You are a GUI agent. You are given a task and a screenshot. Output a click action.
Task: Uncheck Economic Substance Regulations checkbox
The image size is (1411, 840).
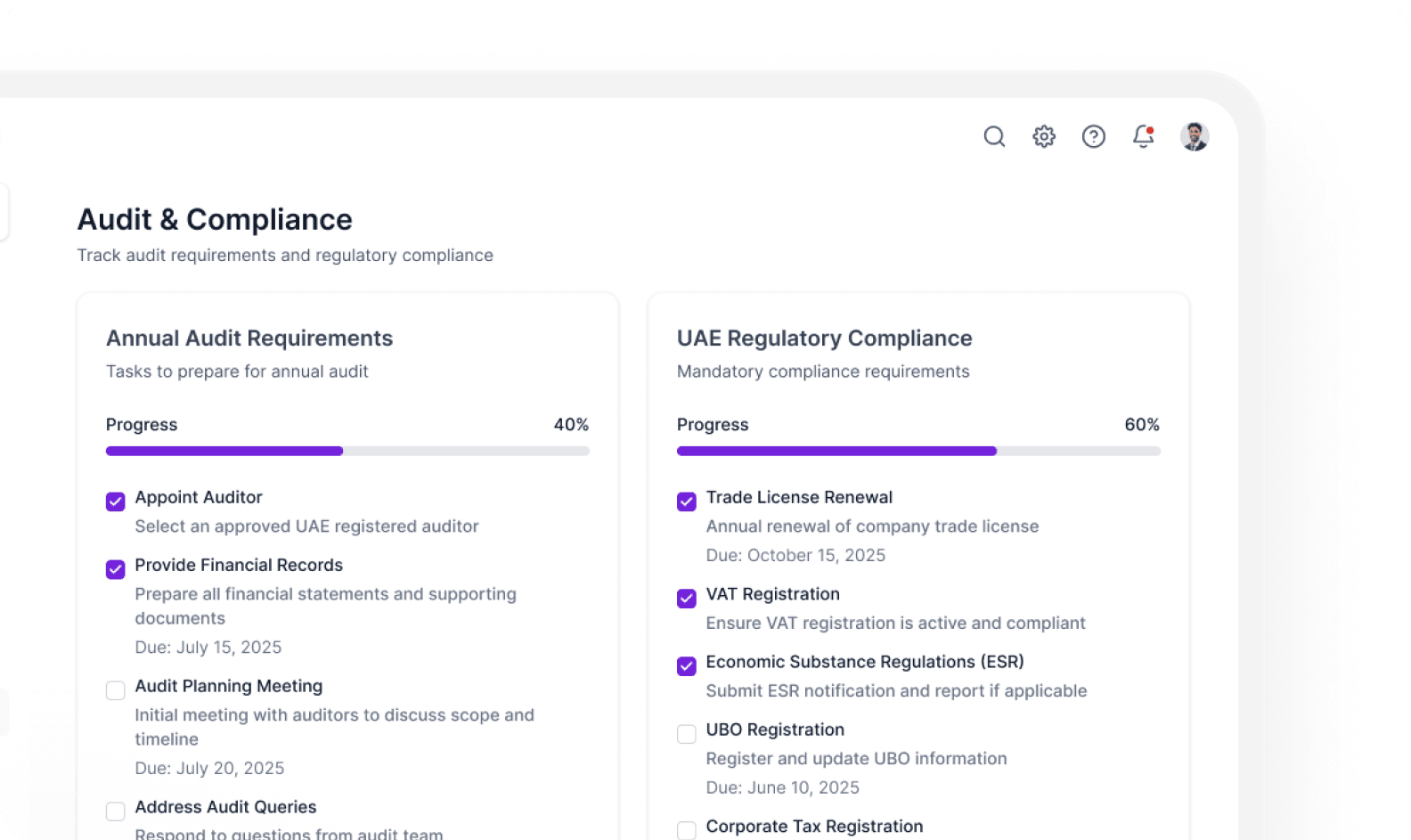click(687, 666)
